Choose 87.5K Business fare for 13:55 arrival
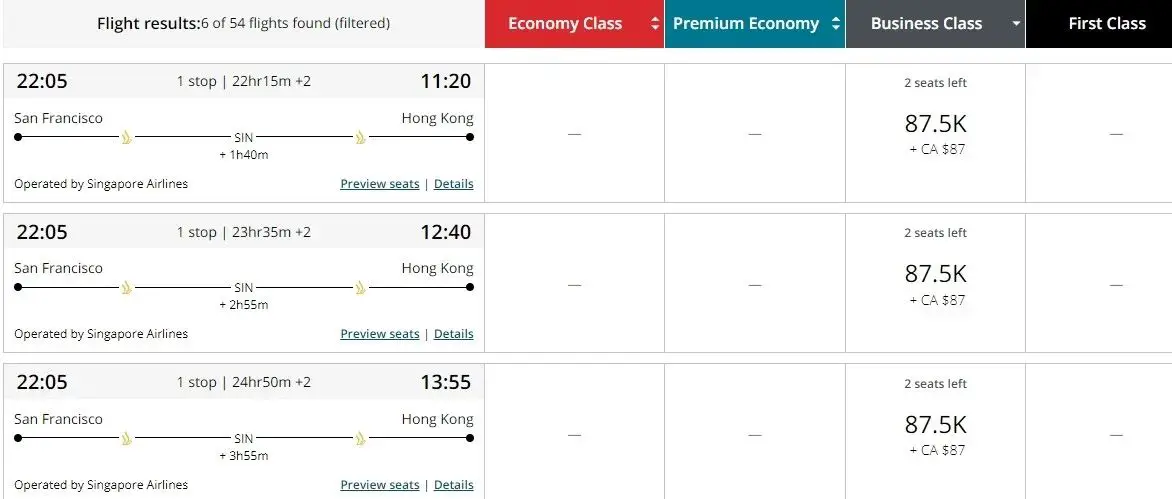Image resolution: width=1172 pixels, height=499 pixels. pos(935,425)
